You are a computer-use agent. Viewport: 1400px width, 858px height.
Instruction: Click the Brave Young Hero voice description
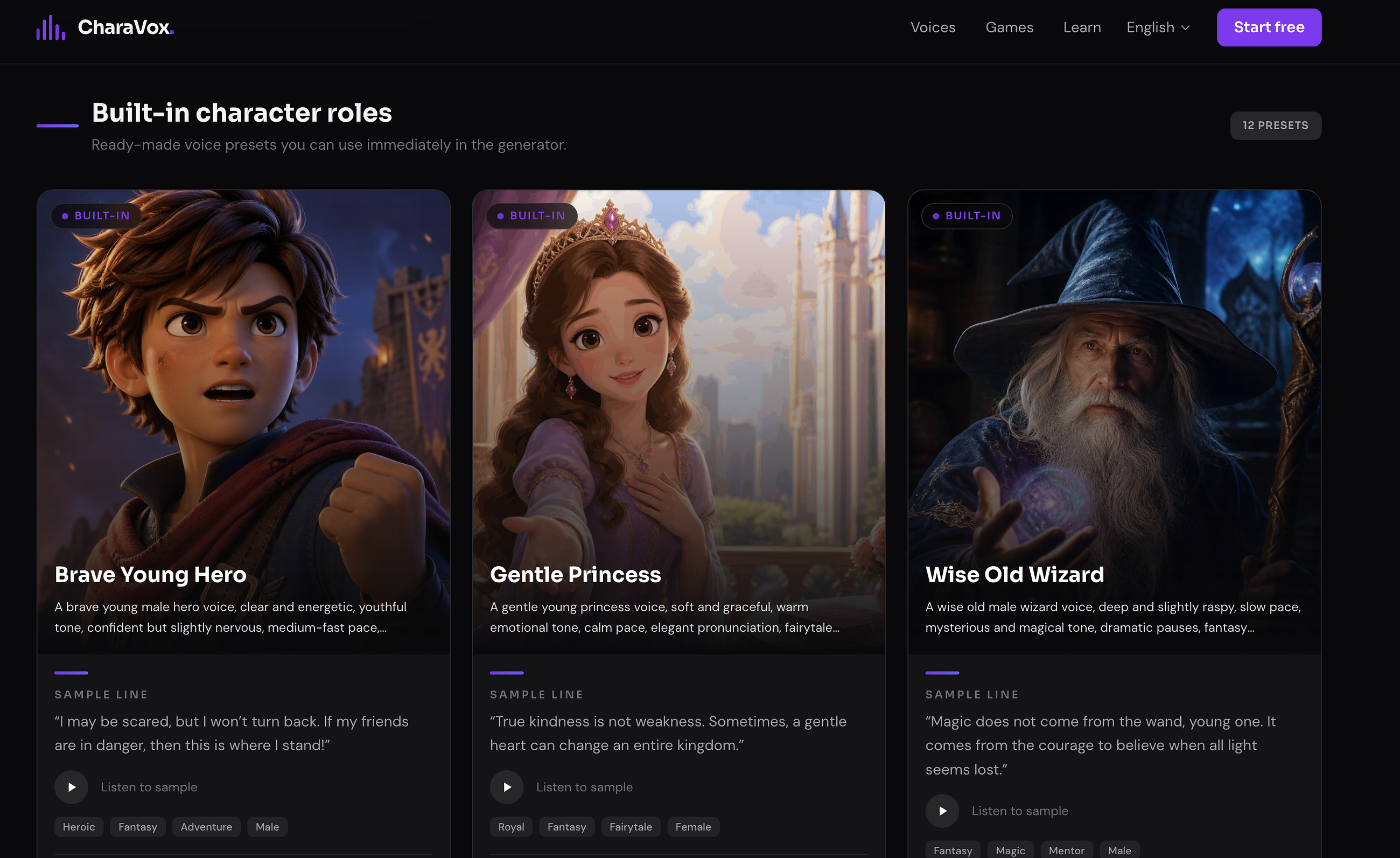(x=230, y=617)
